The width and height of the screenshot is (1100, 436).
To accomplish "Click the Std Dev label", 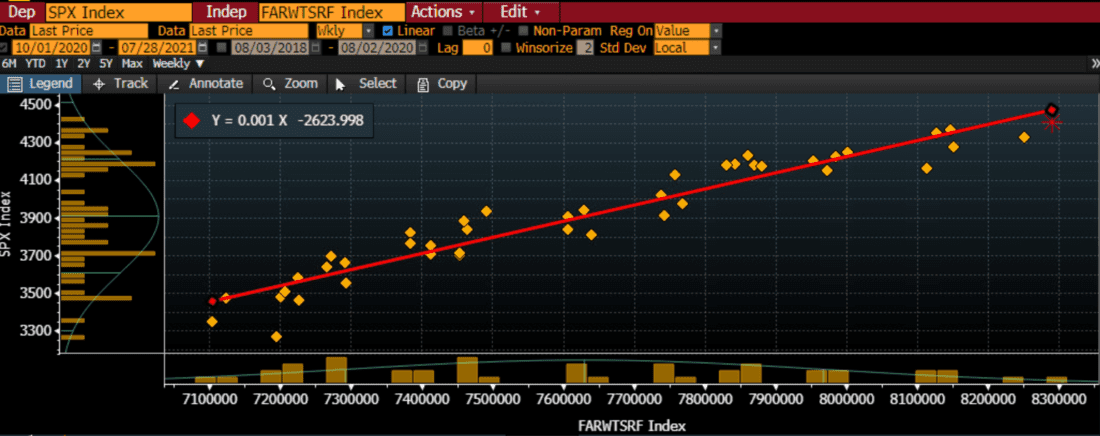I will point(624,48).
